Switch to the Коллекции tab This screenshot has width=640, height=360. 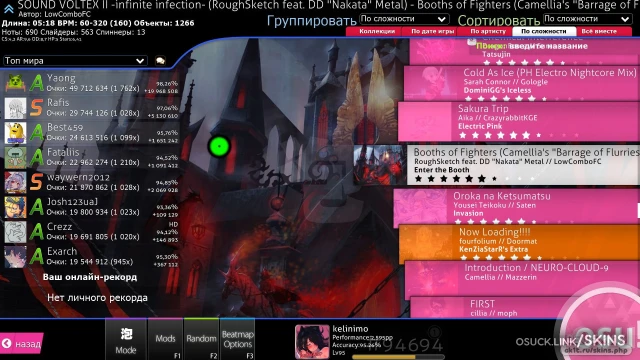(377, 31)
